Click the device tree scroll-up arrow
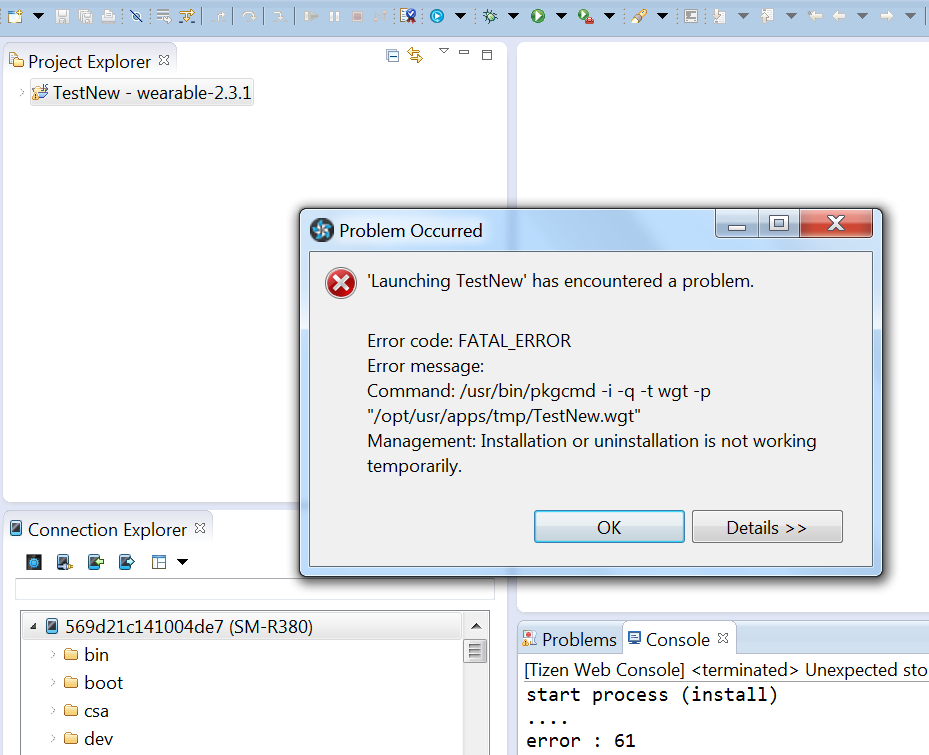 coord(476,626)
